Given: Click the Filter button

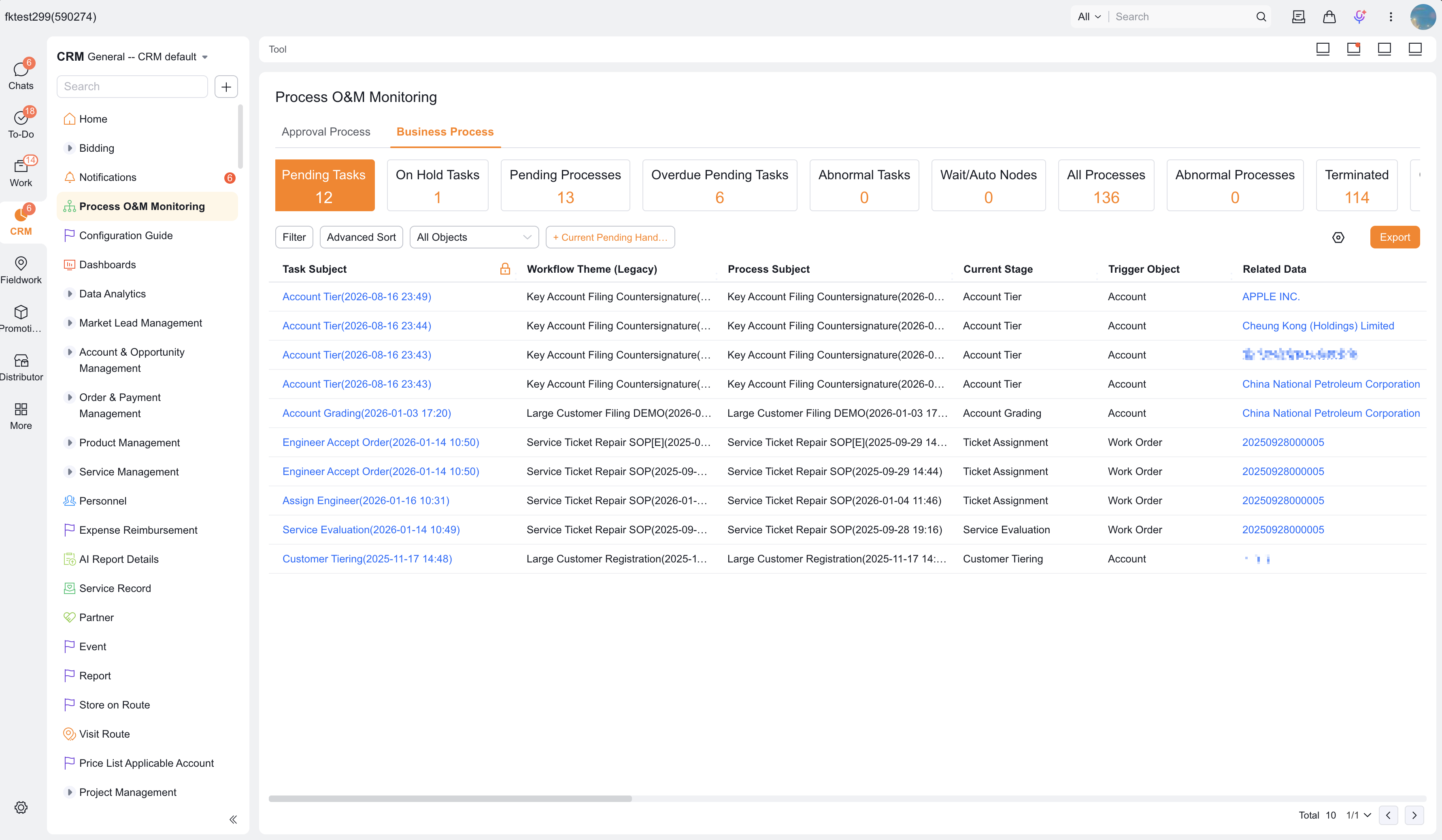Looking at the screenshot, I should click(294, 237).
